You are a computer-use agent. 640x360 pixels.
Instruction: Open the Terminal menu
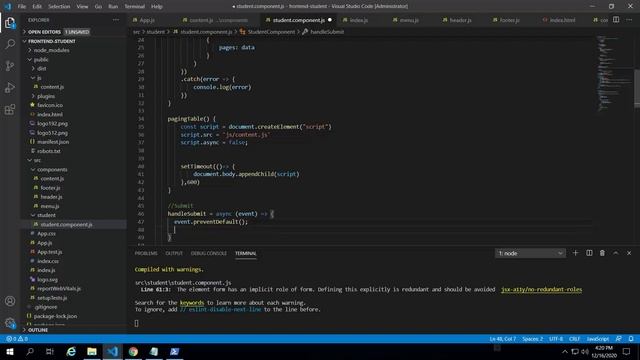(135, 6)
